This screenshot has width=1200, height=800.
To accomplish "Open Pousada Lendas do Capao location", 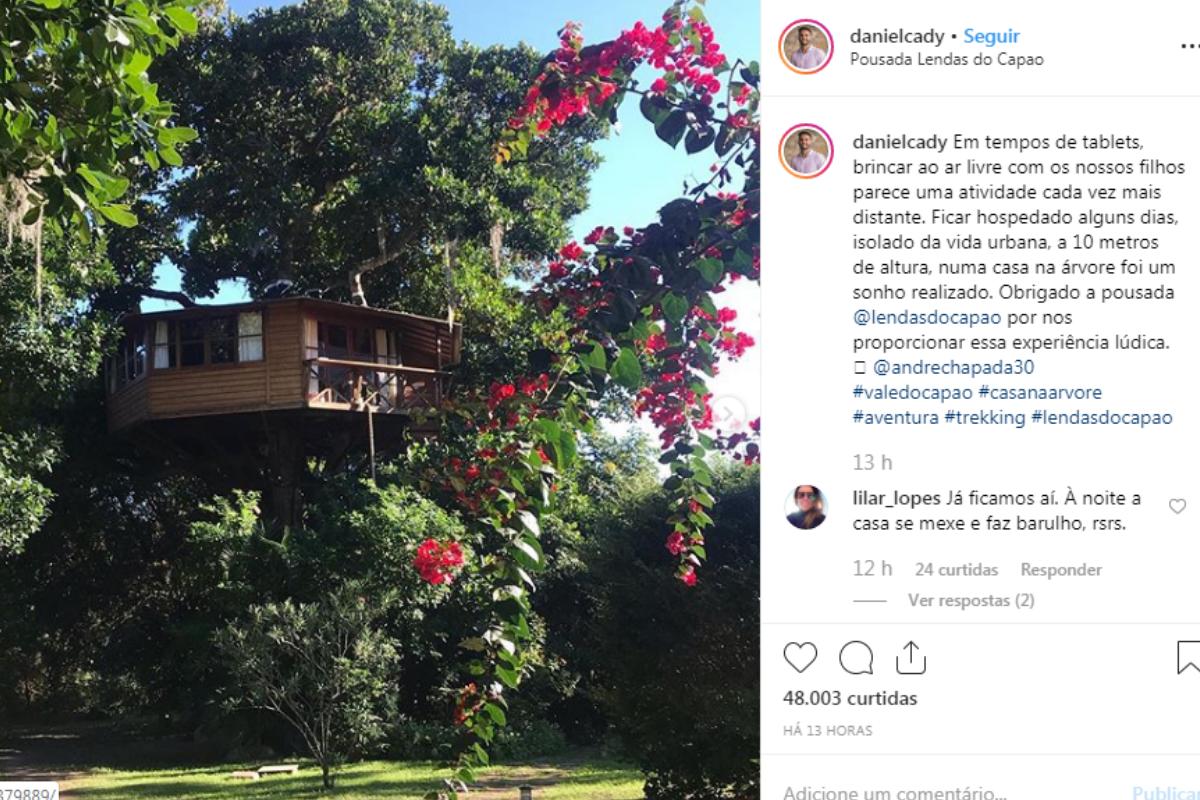I will coord(947,59).
